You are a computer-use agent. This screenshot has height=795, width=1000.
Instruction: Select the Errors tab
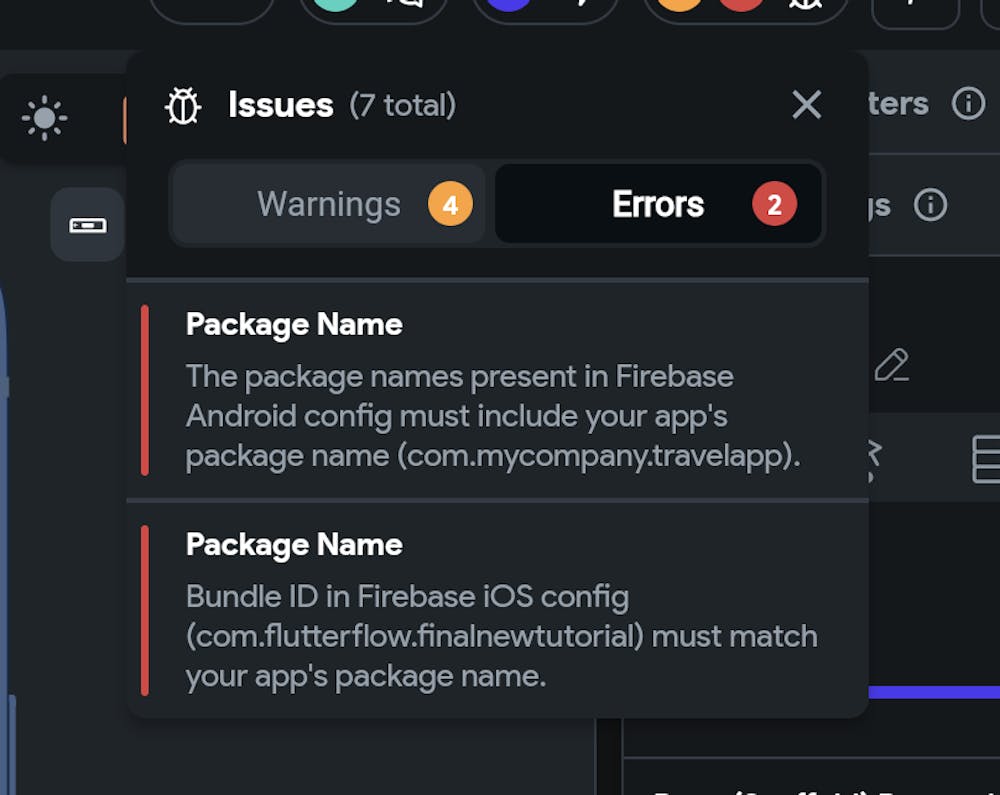658,204
